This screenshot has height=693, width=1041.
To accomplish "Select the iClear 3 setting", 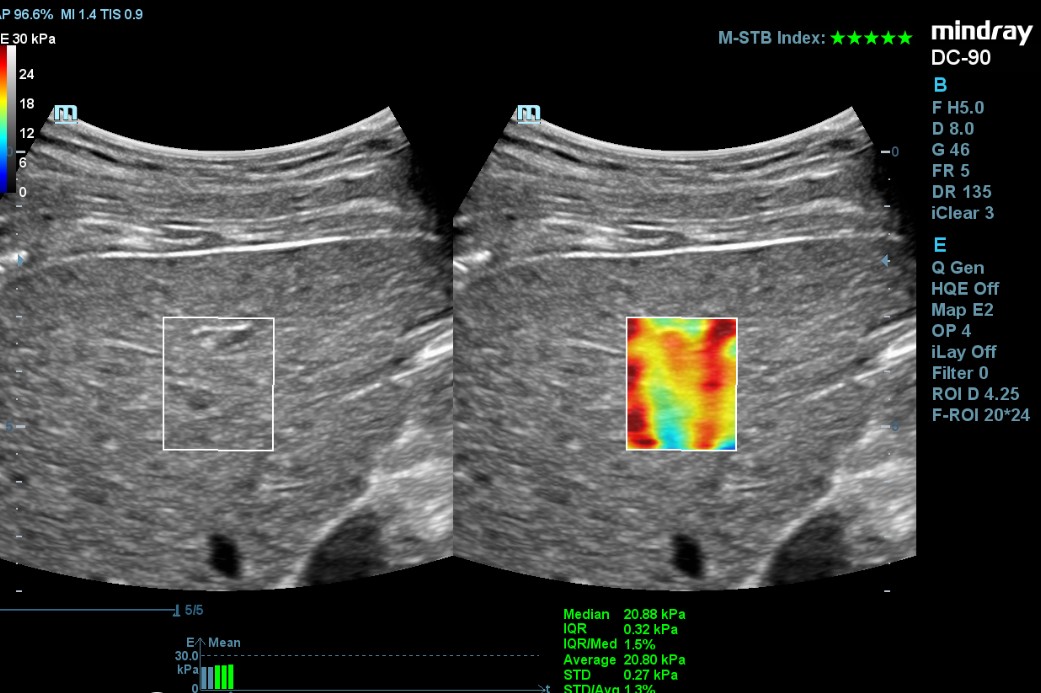I will (x=962, y=213).
